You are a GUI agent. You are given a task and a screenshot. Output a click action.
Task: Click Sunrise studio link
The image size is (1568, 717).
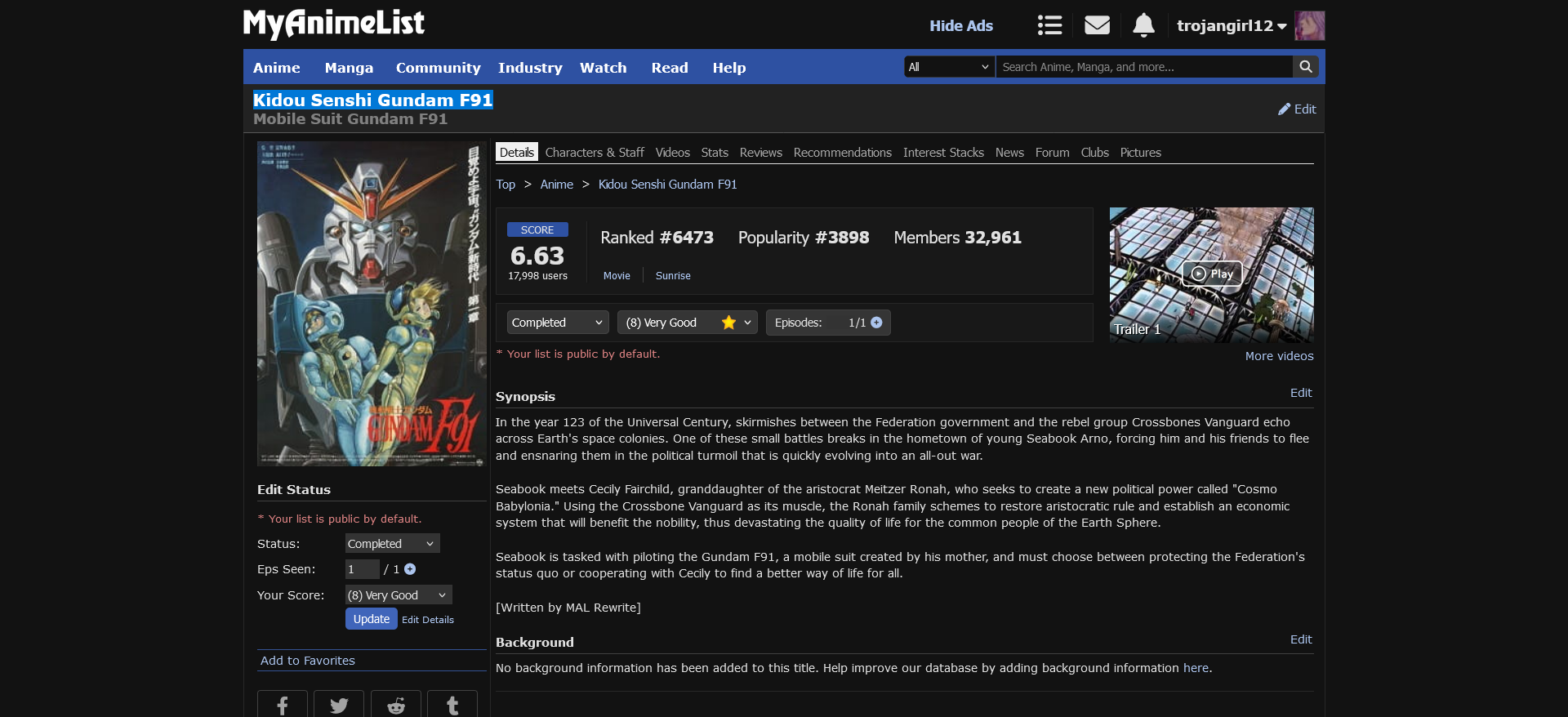click(673, 276)
